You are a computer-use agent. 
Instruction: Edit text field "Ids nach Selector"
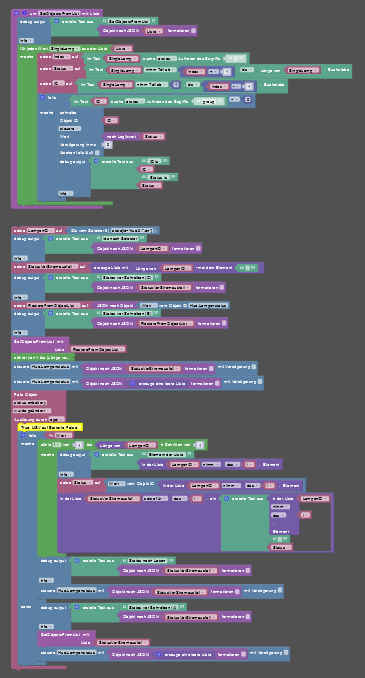click(x=120, y=238)
